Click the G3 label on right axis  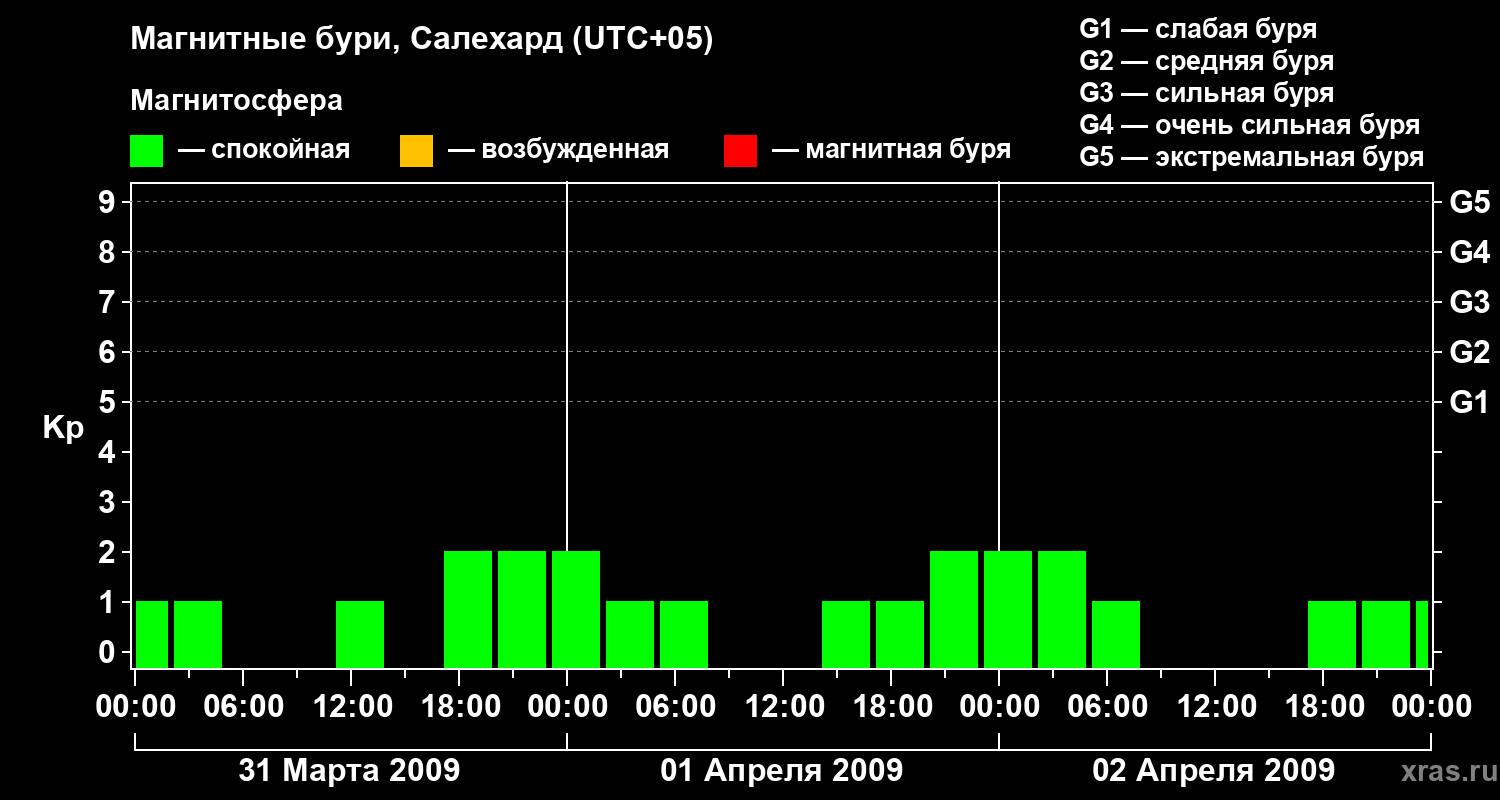tap(1470, 303)
